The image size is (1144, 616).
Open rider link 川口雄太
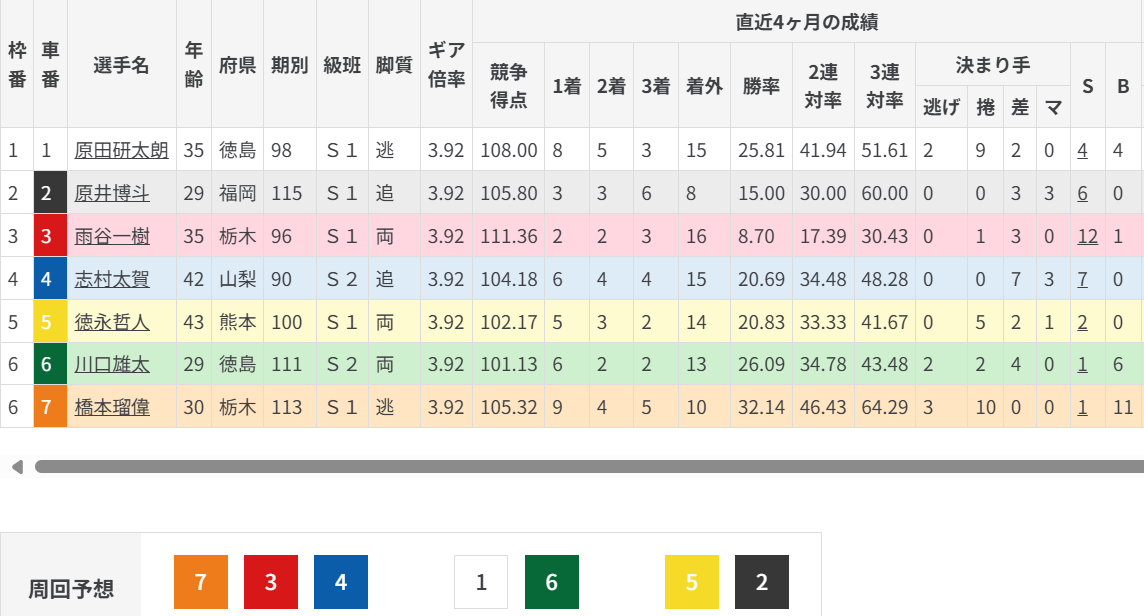point(112,365)
